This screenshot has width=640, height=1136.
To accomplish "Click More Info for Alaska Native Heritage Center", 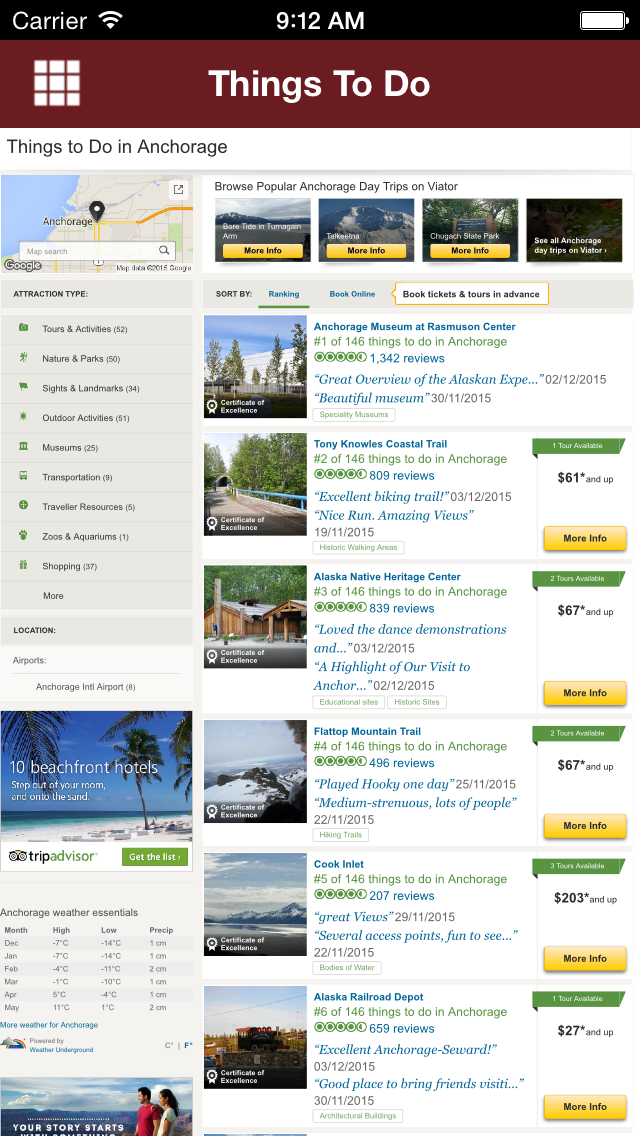I will [585, 693].
